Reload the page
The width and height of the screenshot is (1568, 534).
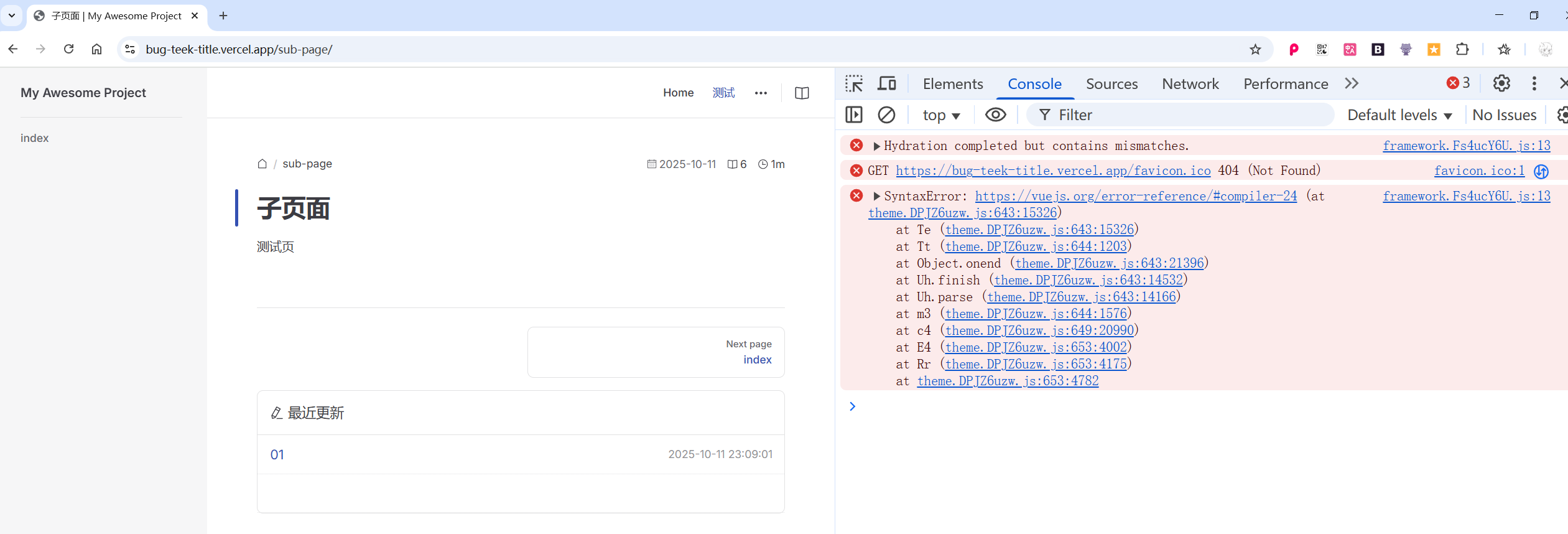point(69,49)
